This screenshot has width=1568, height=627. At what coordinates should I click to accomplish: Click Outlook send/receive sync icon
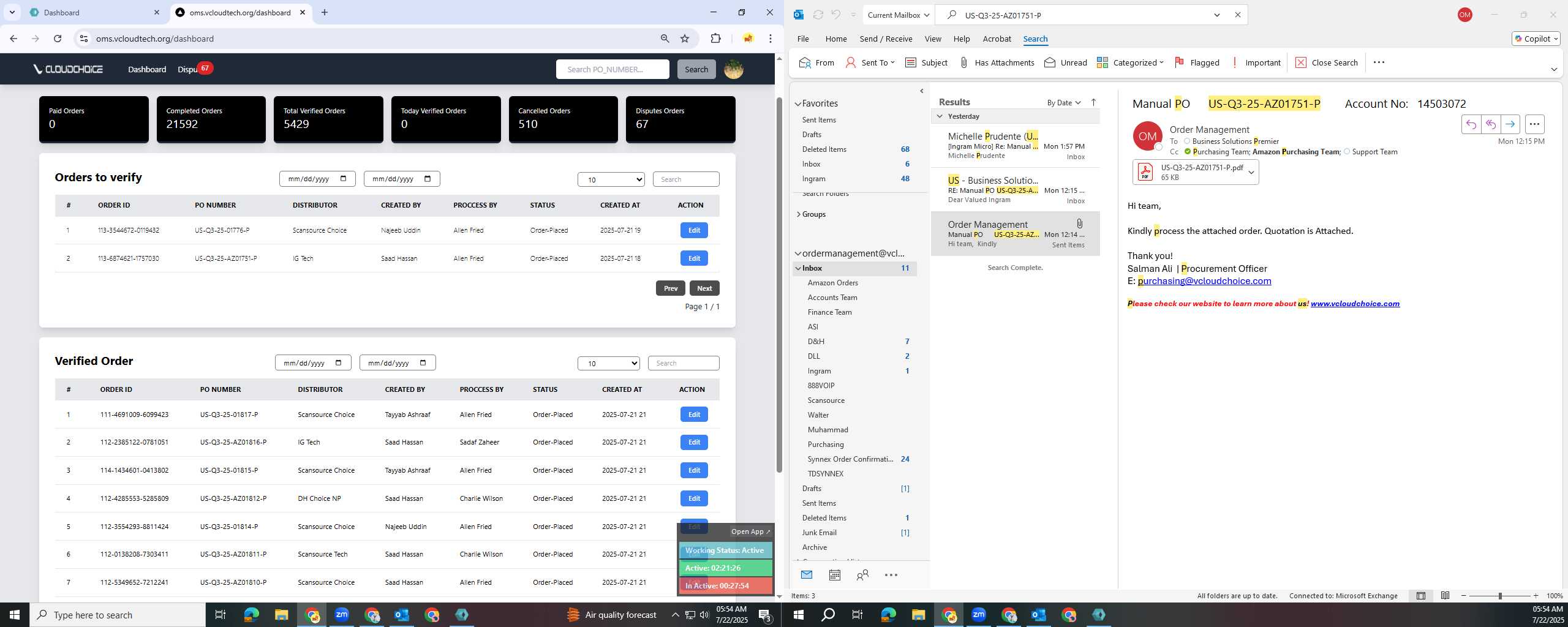pos(818,15)
